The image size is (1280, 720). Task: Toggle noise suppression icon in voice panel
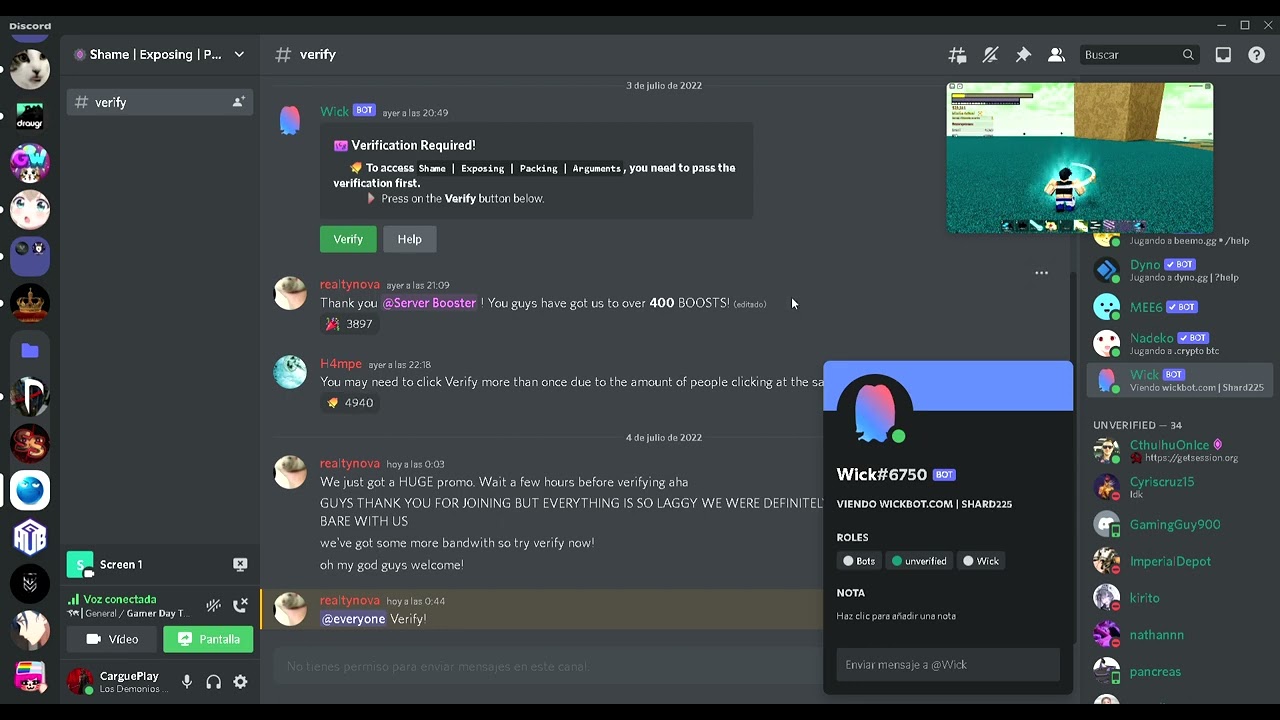(x=213, y=605)
